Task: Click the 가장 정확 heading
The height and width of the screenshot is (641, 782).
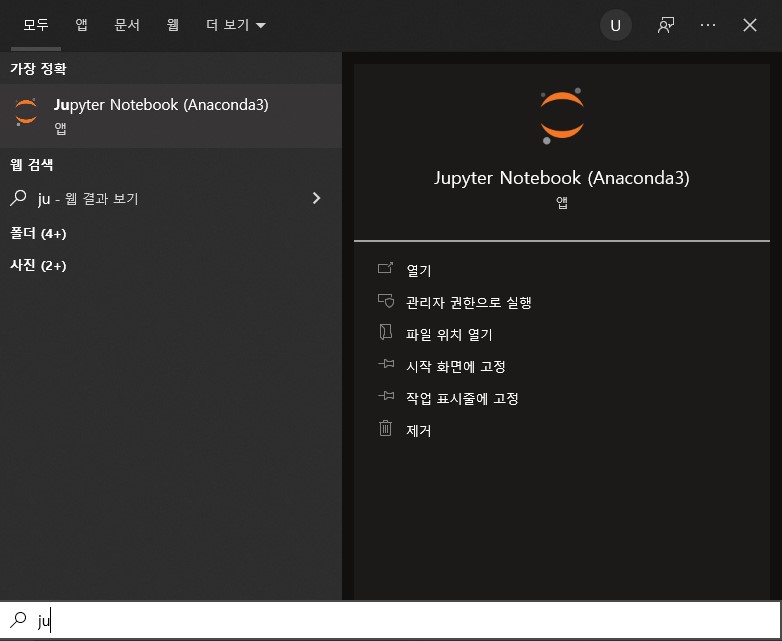Action: pos(38,68)
